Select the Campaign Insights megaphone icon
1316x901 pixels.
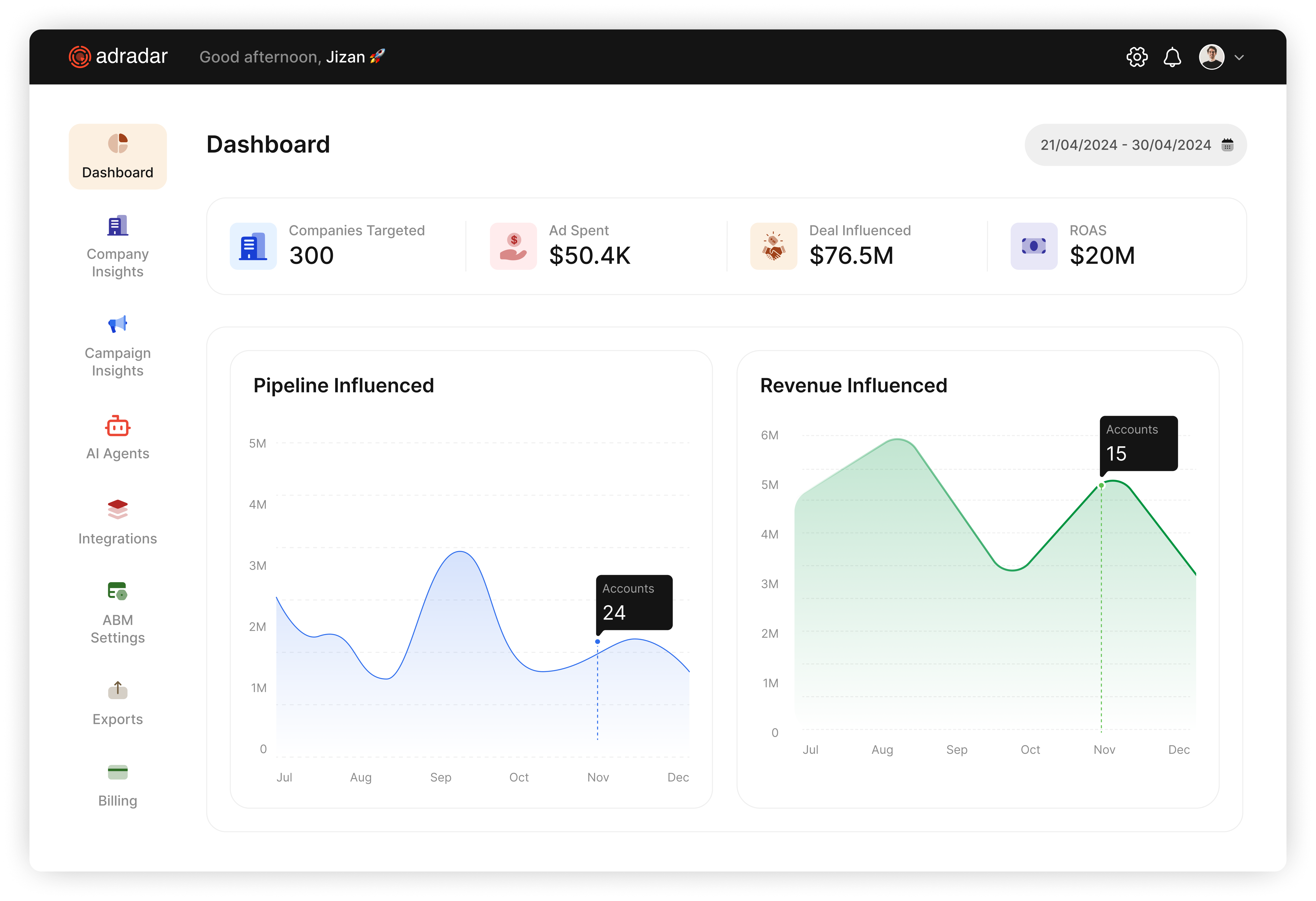[x=117, y=324]
